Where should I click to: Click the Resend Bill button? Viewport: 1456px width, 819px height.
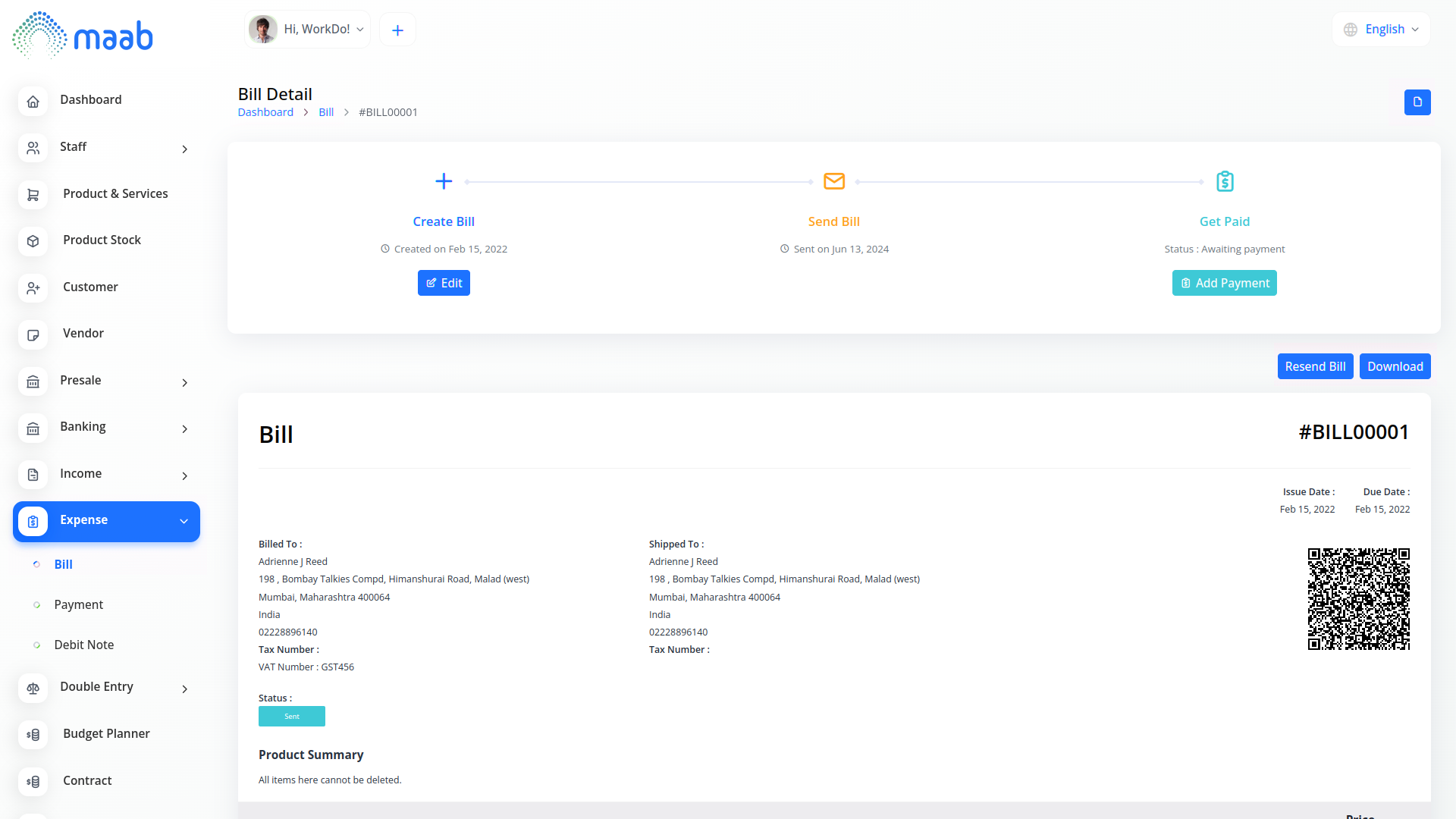click(1315, 367)
